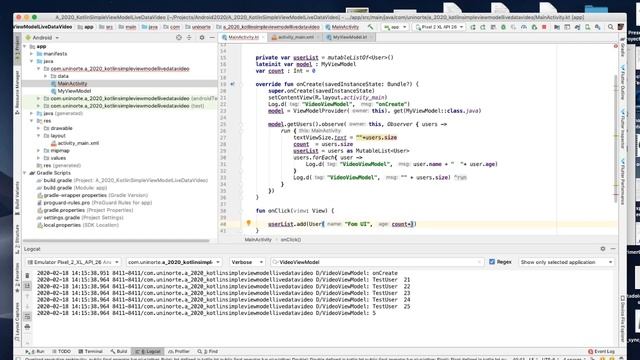Click the uninorte breadcrumb in navigation bar

198,27
